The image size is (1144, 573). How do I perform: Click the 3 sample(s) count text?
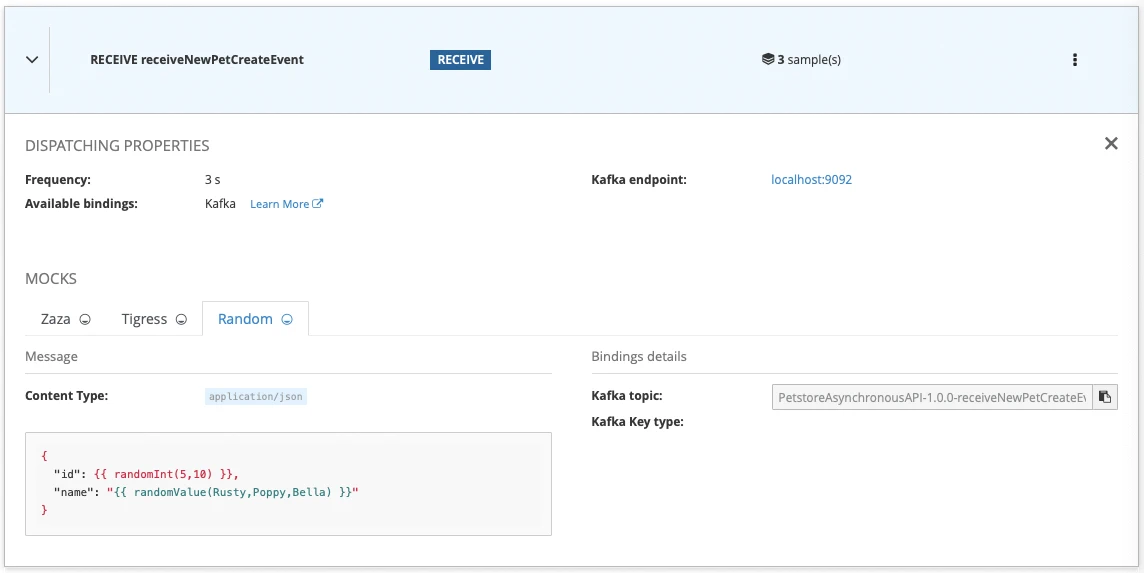pos(809,60)
